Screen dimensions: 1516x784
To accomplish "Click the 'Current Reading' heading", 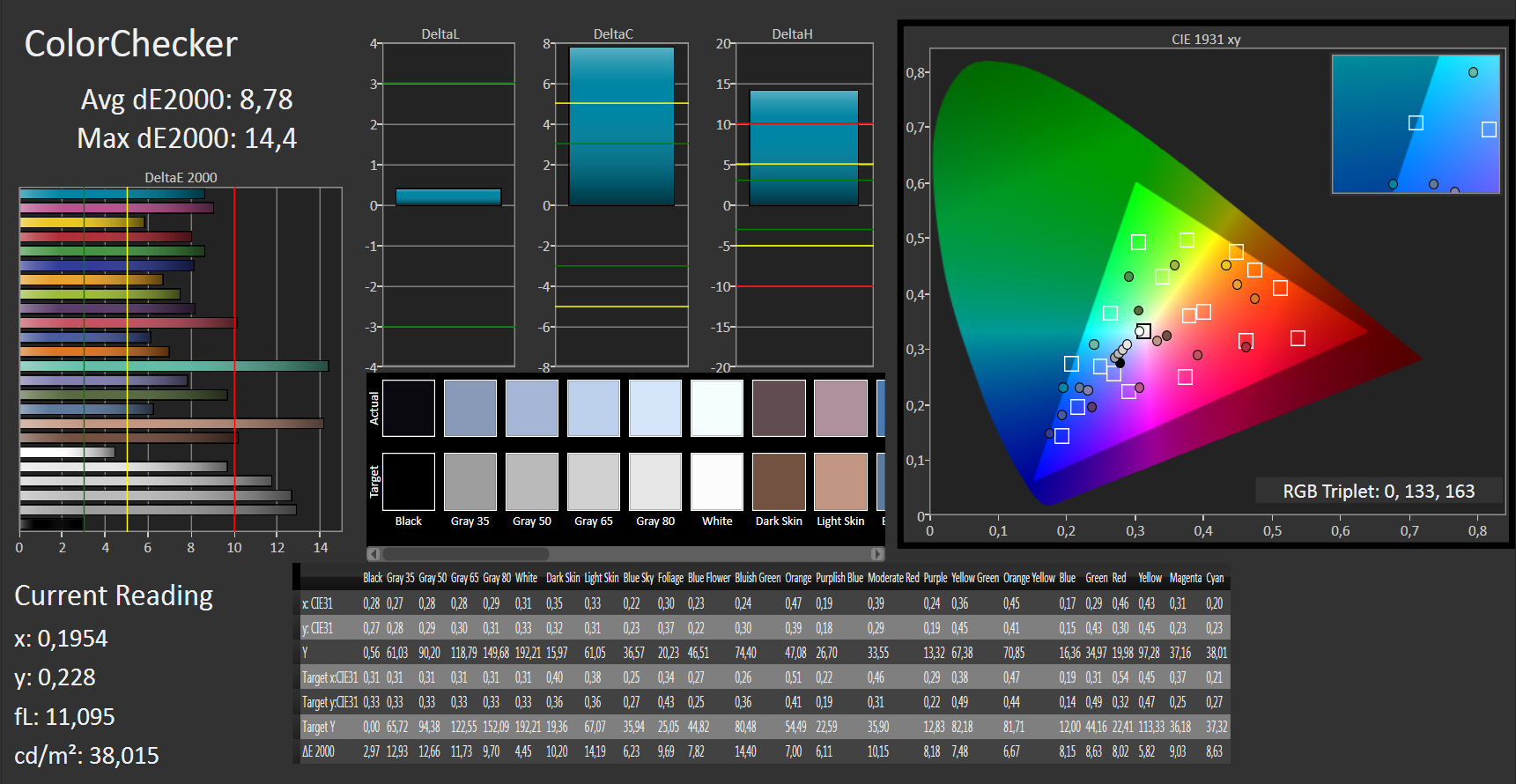I will (x=114, y=596).
